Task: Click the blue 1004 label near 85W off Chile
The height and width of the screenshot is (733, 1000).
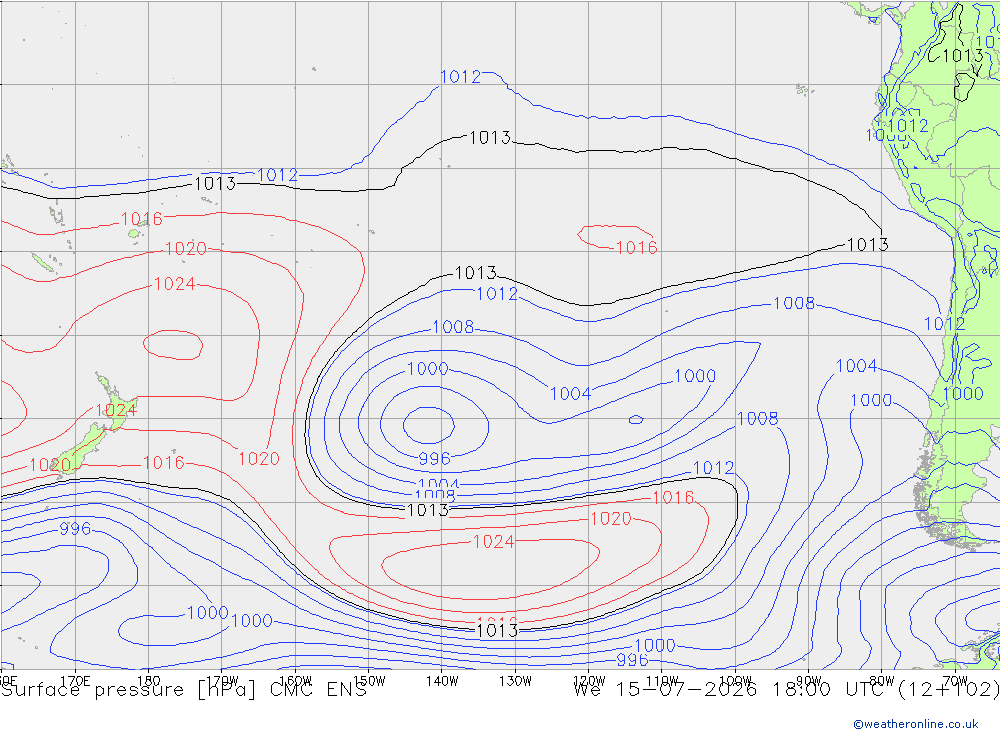Action: pyautogui.click(x=857, y=366)
